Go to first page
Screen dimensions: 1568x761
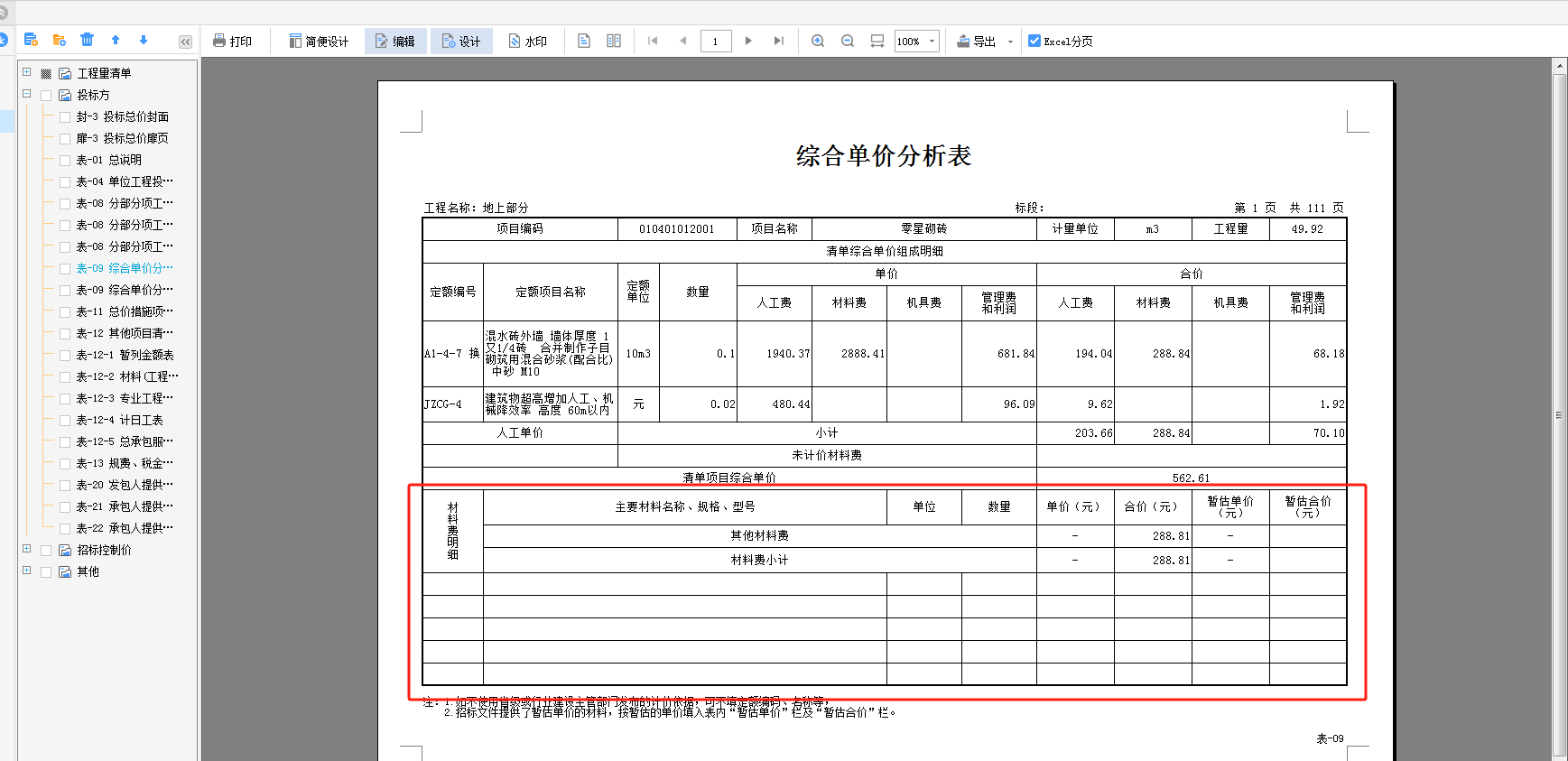pos(653,41)
